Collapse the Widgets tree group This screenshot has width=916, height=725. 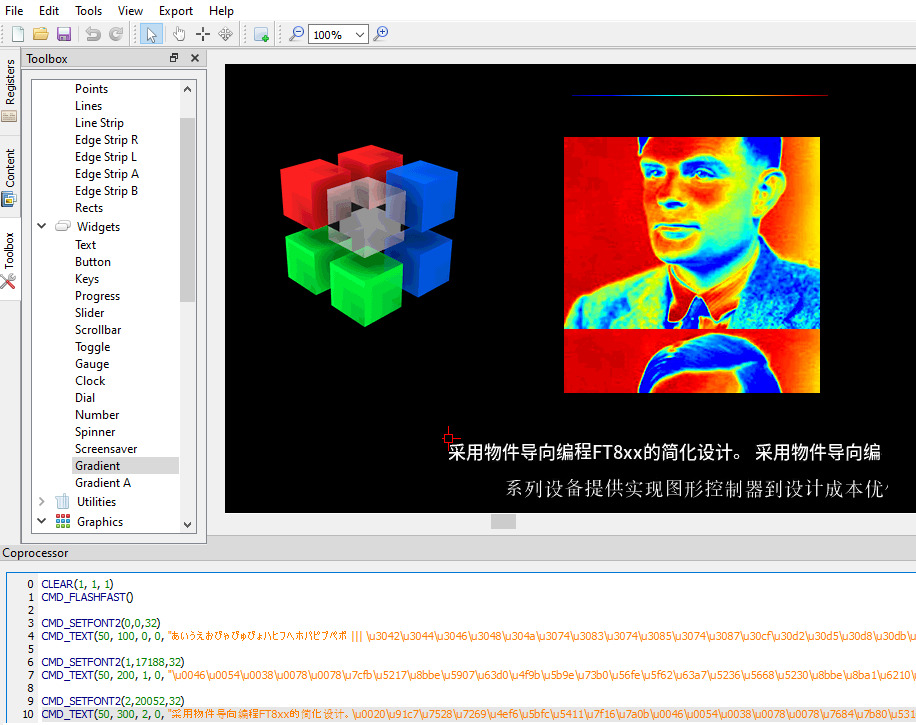tap(42, 227)
